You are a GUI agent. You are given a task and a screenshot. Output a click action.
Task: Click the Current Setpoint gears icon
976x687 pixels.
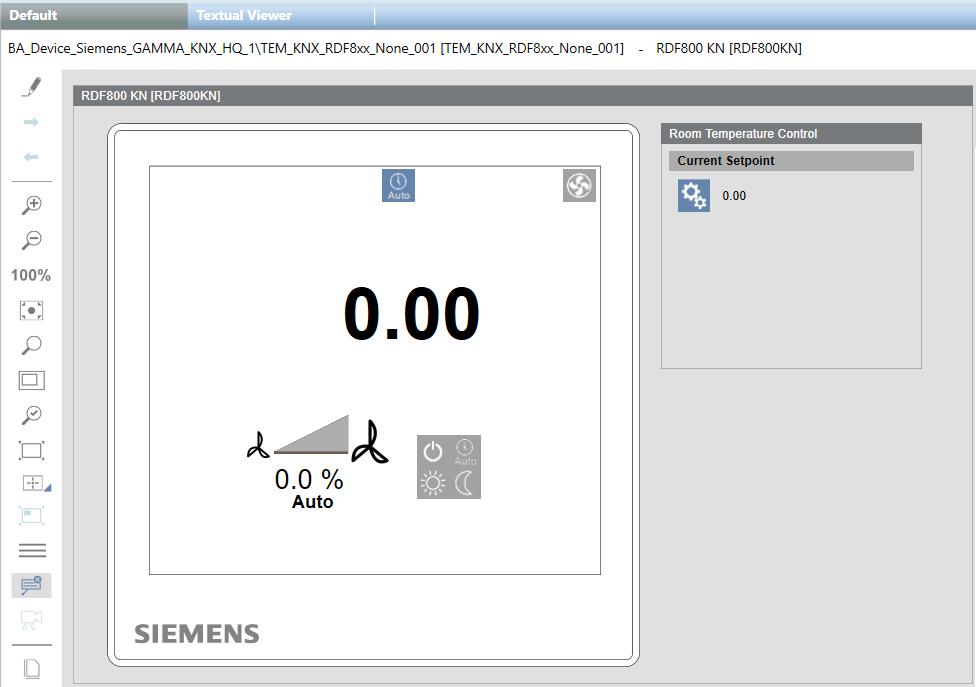(694, 196)
